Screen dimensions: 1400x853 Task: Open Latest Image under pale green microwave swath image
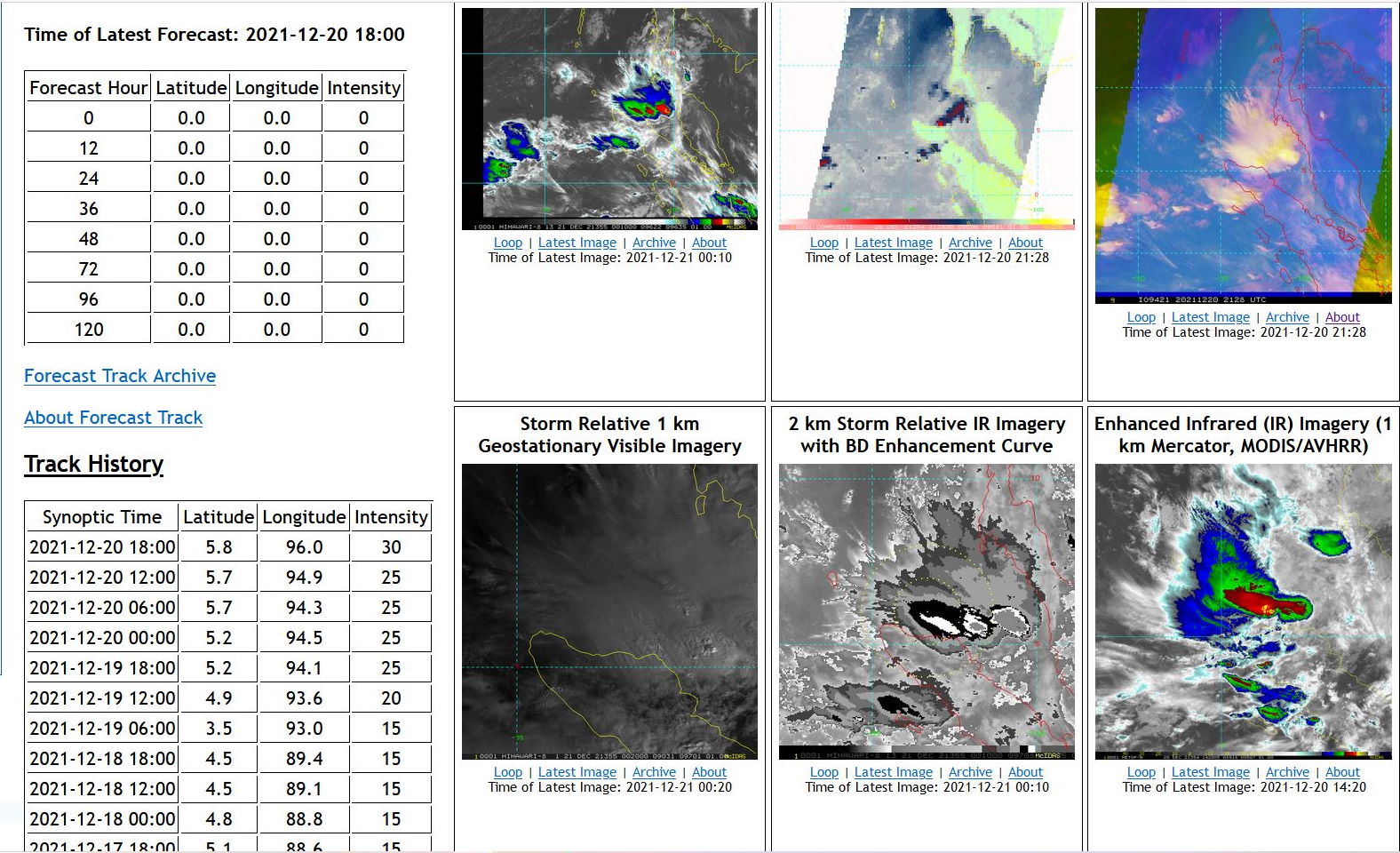point(894,243)
